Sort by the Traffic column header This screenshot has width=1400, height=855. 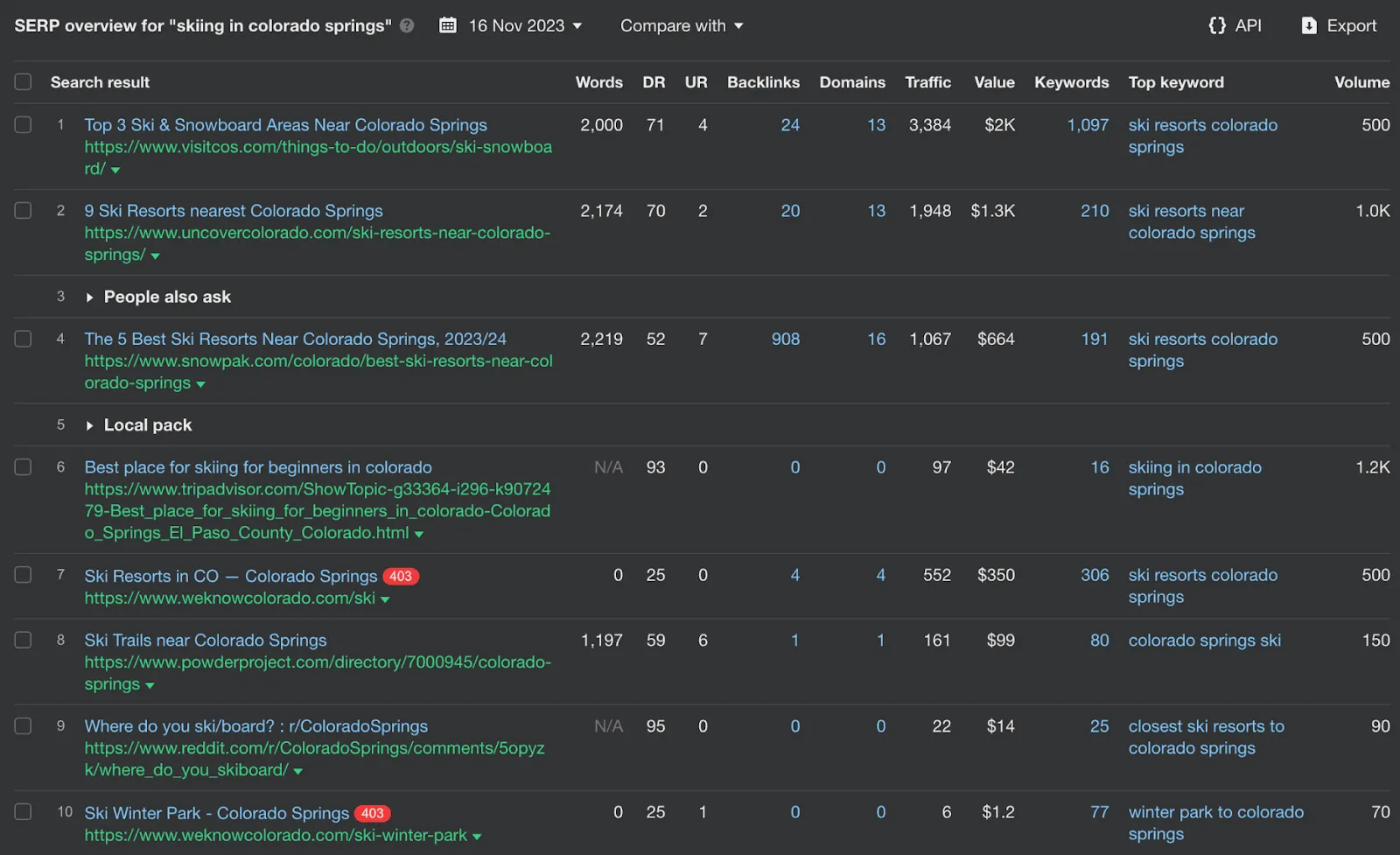tap(927, 82)
